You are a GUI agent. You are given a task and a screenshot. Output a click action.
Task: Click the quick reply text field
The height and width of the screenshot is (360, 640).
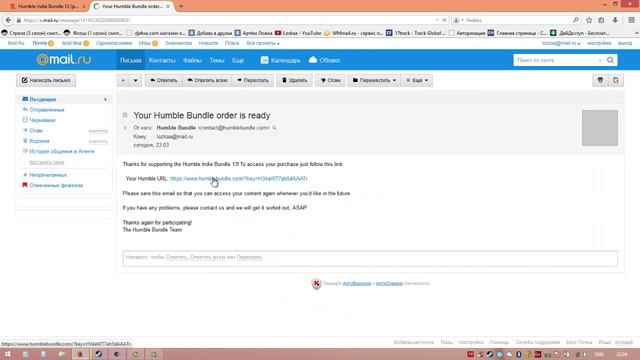click(370, 258)
